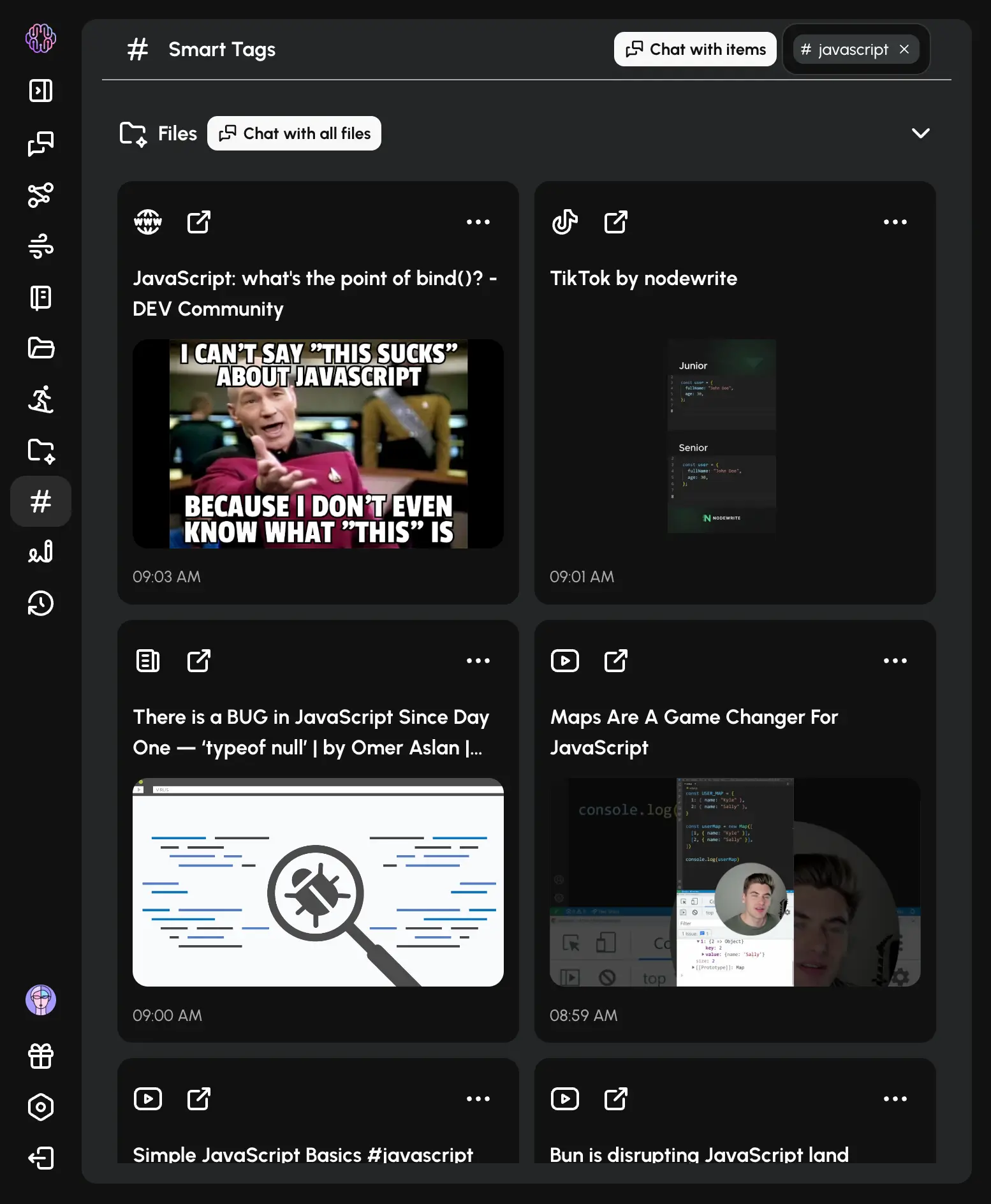Click the www globe icon on bind() card
Viewport: 991px width, 1204px height.
148,222
